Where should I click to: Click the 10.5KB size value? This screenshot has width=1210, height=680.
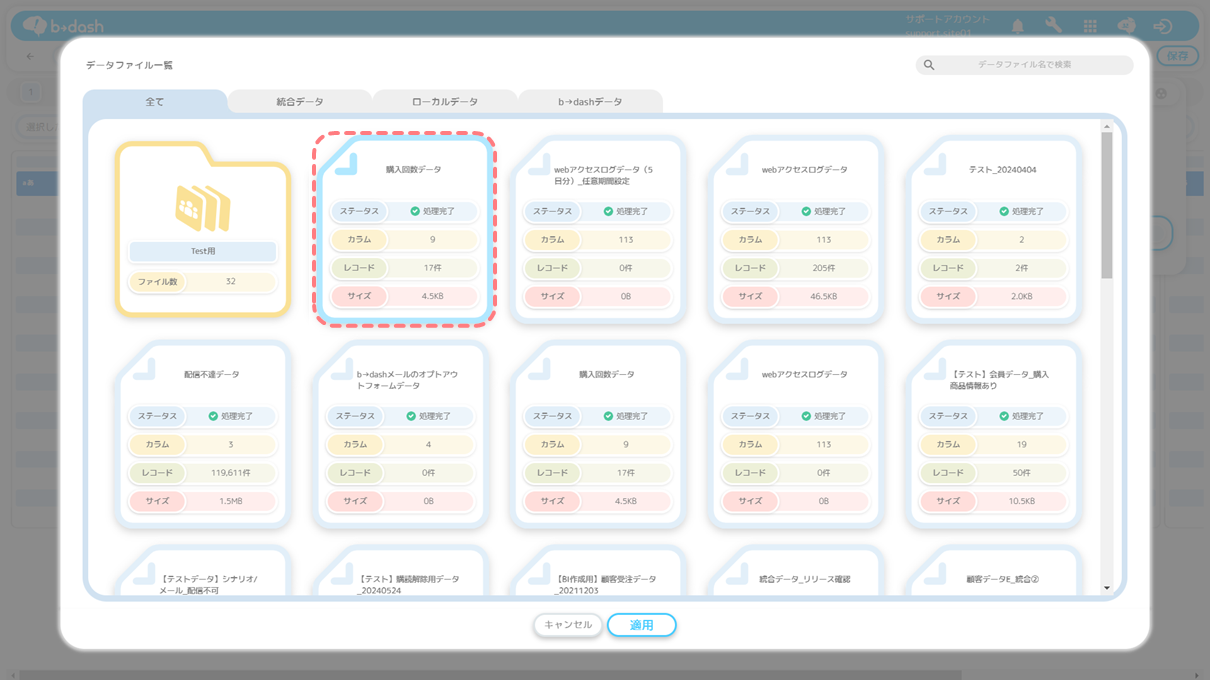click(1022, 501)
